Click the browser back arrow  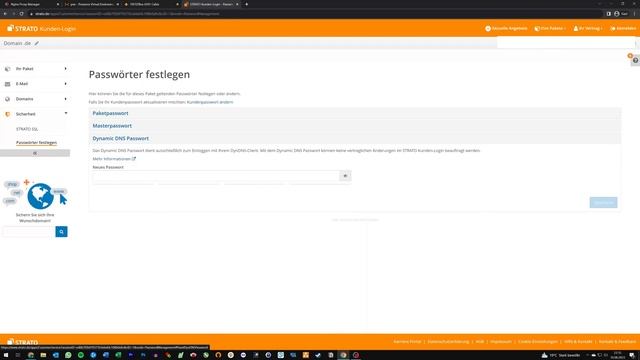point(5,13)
